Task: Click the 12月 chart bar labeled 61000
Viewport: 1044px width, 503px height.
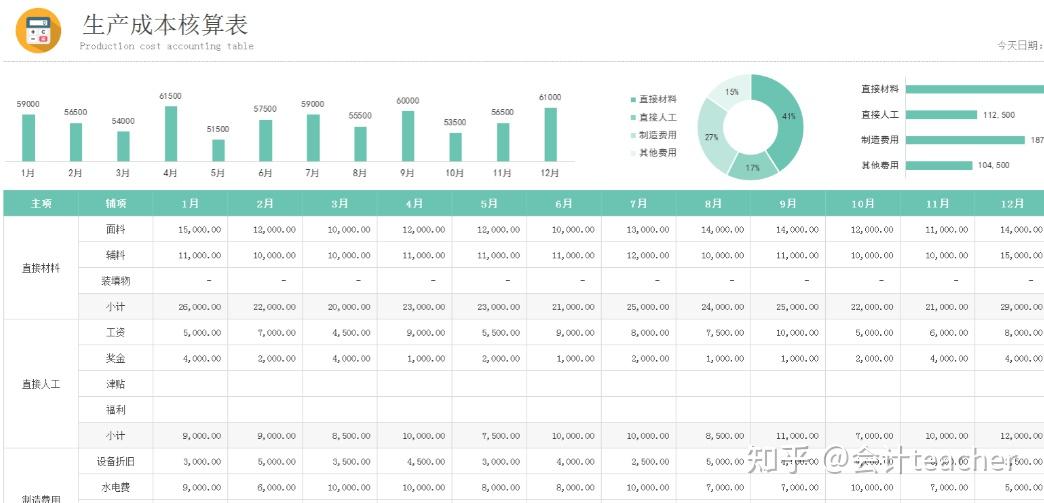Action: pyautogui.click(x=551, y=135)
